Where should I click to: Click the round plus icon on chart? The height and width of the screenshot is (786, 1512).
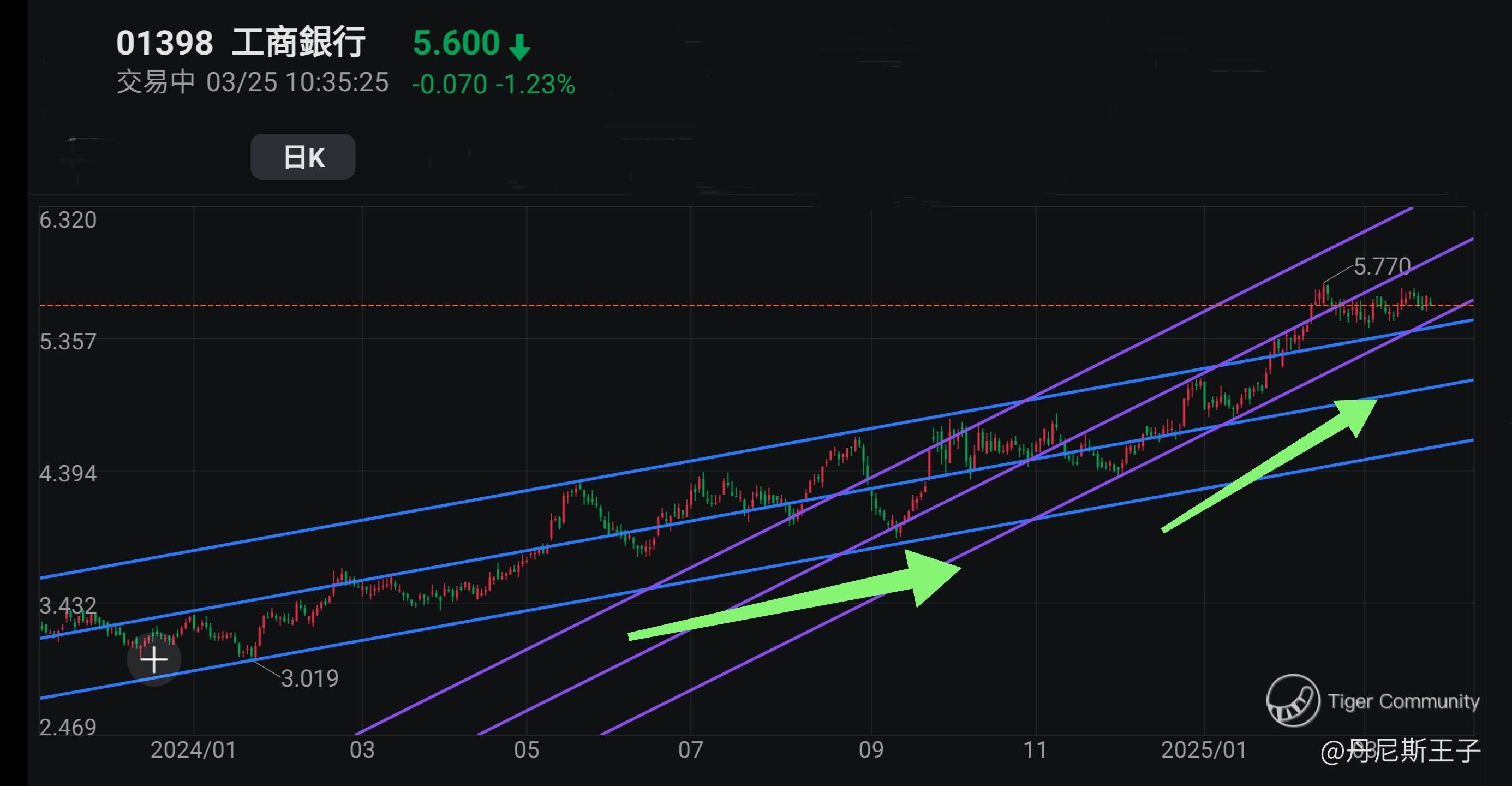click(x=154, y=660)
